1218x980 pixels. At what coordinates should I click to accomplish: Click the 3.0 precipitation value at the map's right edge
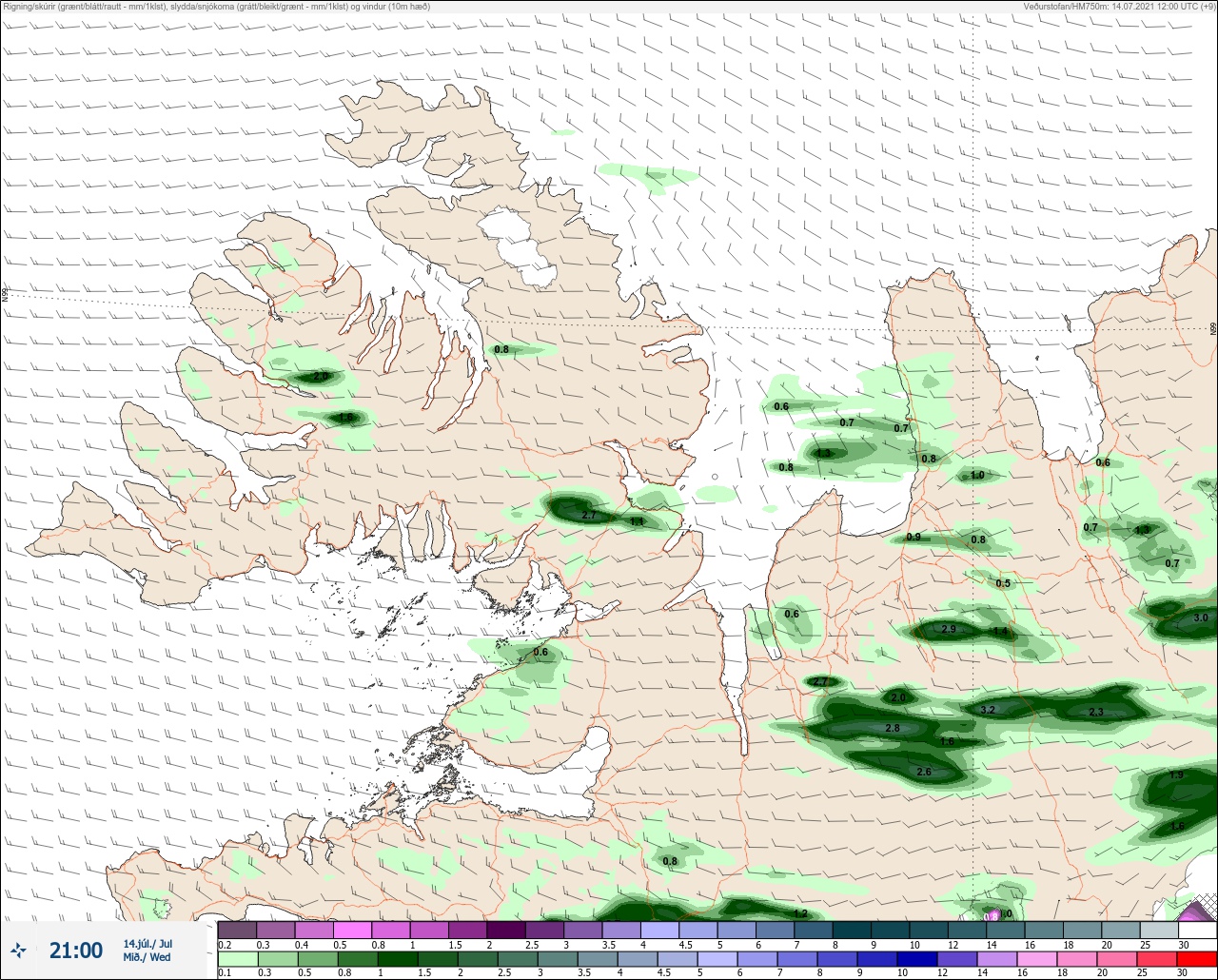[1200, 617]
